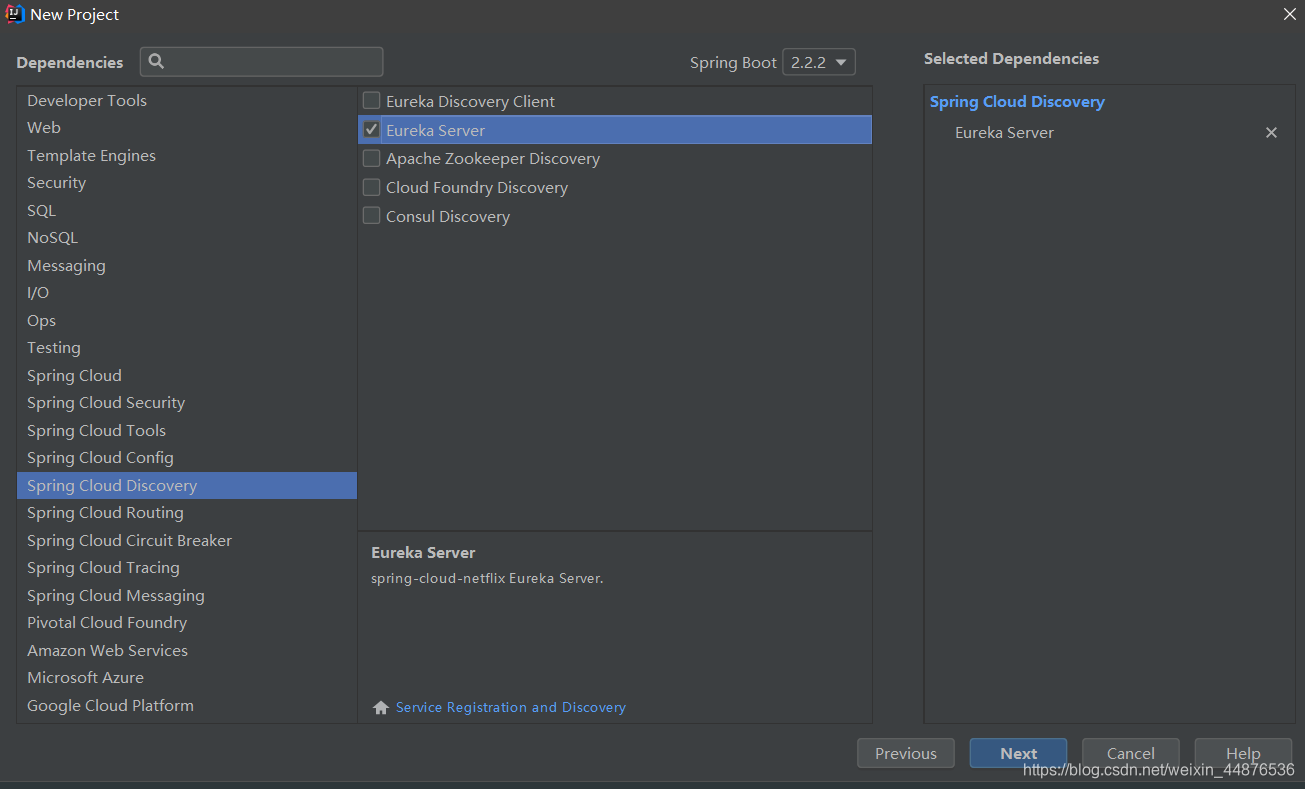This screenshot has height=789, width=1305.
Task: Select Eureka Server in Selected Dependencies panel
Action: tap(1004, 133)
